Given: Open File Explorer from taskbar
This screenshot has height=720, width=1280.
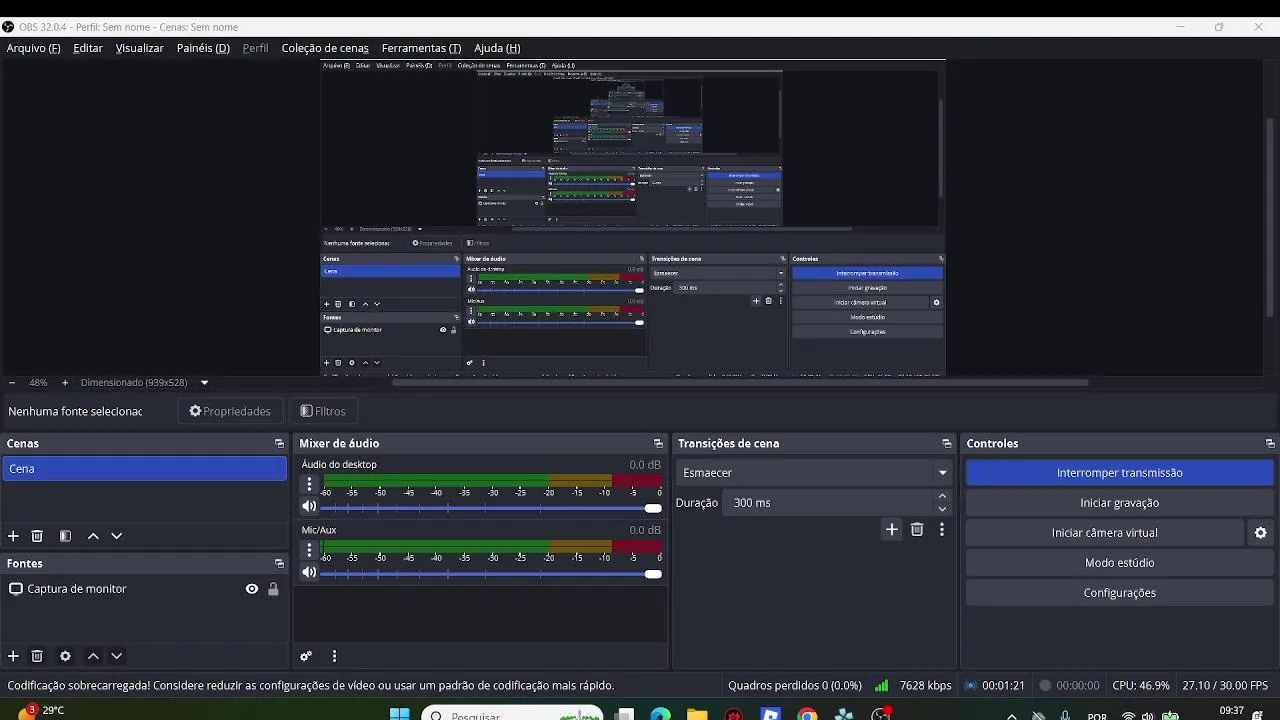Looking at the screenshot, I should 697,714.
